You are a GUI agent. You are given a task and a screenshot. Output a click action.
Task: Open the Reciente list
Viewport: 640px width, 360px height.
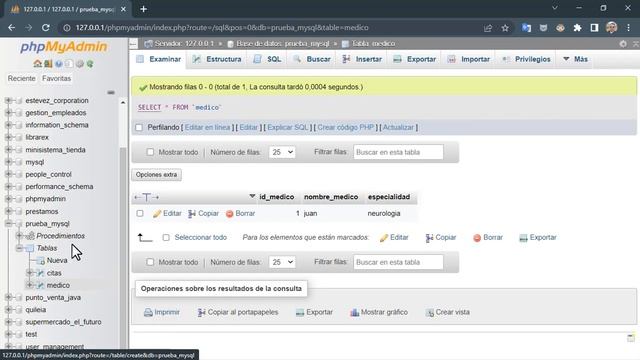(22, 78)
